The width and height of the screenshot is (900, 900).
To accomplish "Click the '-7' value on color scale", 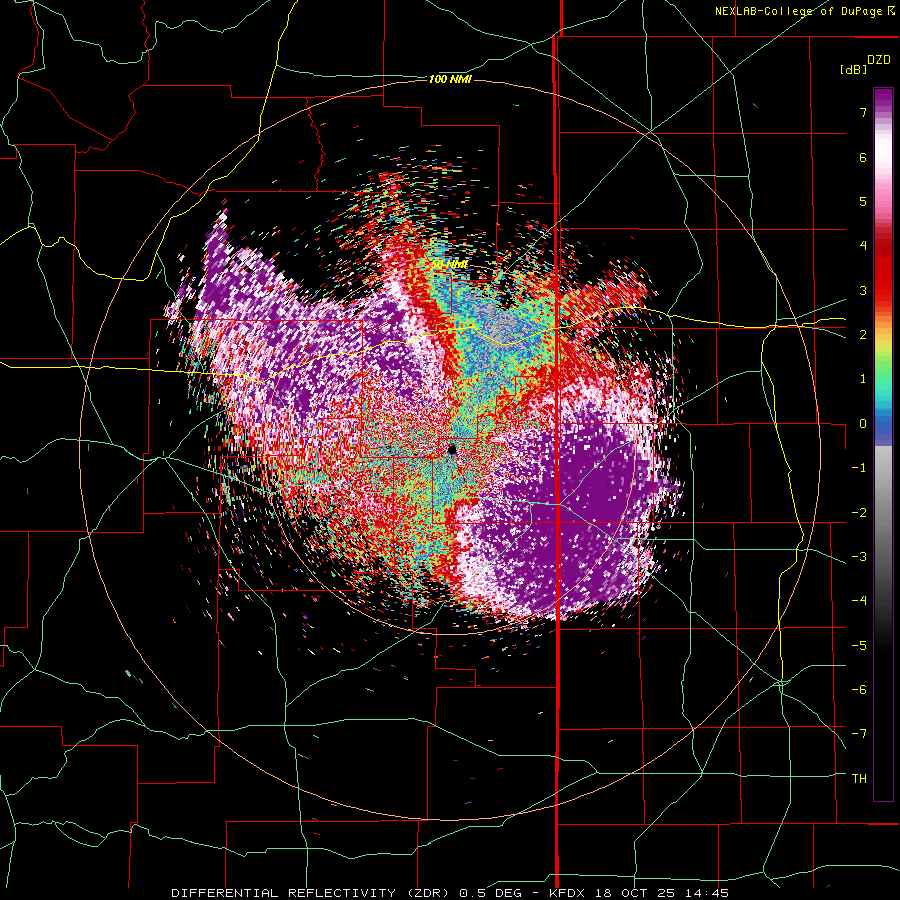I will (x=859, y=734).
